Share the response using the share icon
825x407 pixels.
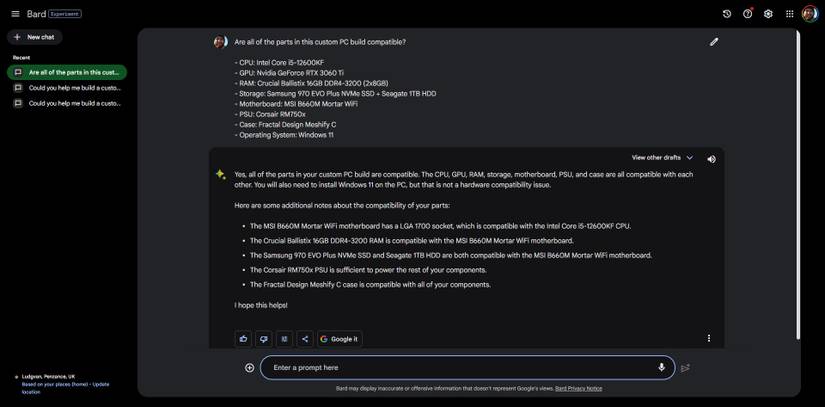[305, 339]
